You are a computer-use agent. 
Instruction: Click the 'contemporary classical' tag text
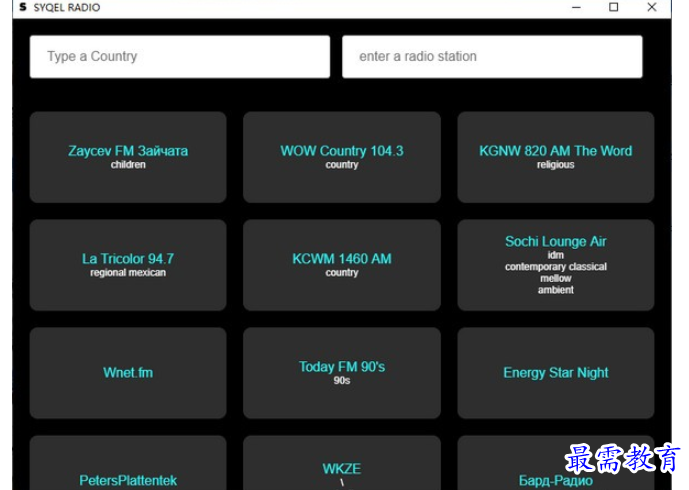555,267
